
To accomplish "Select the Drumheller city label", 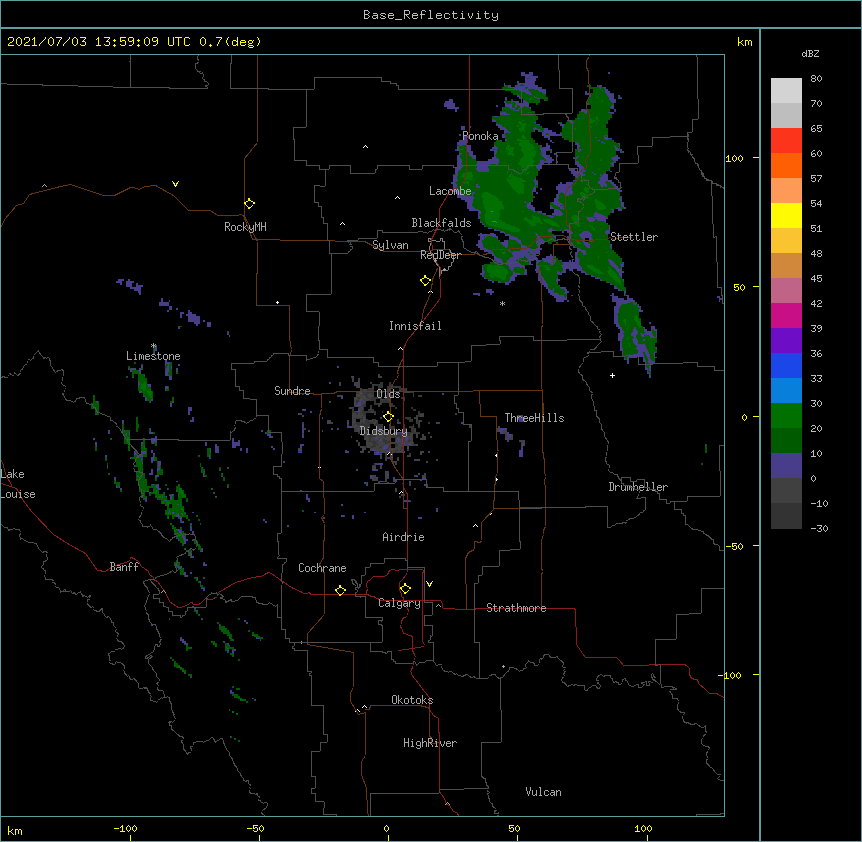I will [x=638, y=487].
